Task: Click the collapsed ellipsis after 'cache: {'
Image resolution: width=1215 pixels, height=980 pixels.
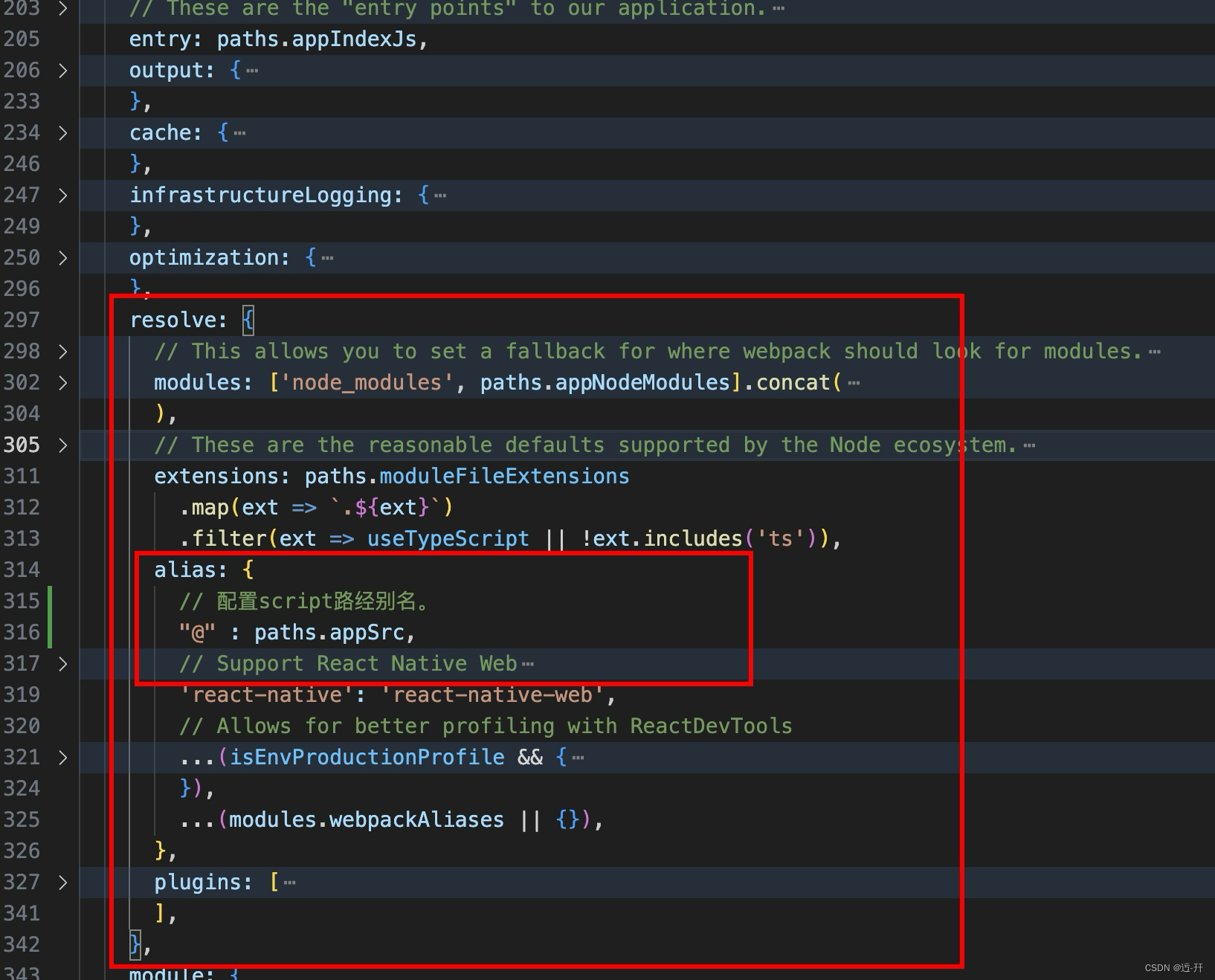Action: [239, 134]
